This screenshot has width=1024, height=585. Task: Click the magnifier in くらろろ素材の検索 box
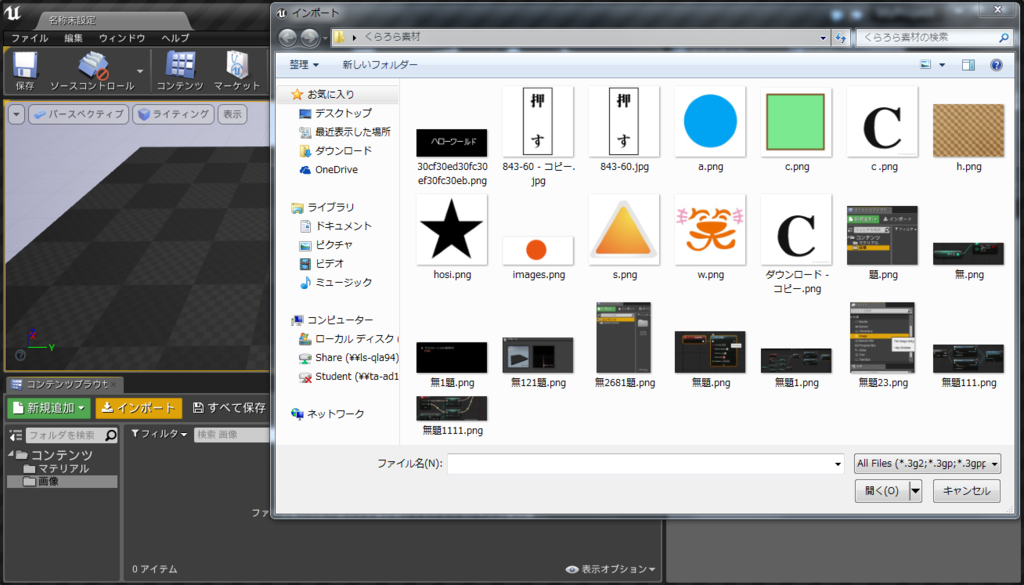[1004, 36]
